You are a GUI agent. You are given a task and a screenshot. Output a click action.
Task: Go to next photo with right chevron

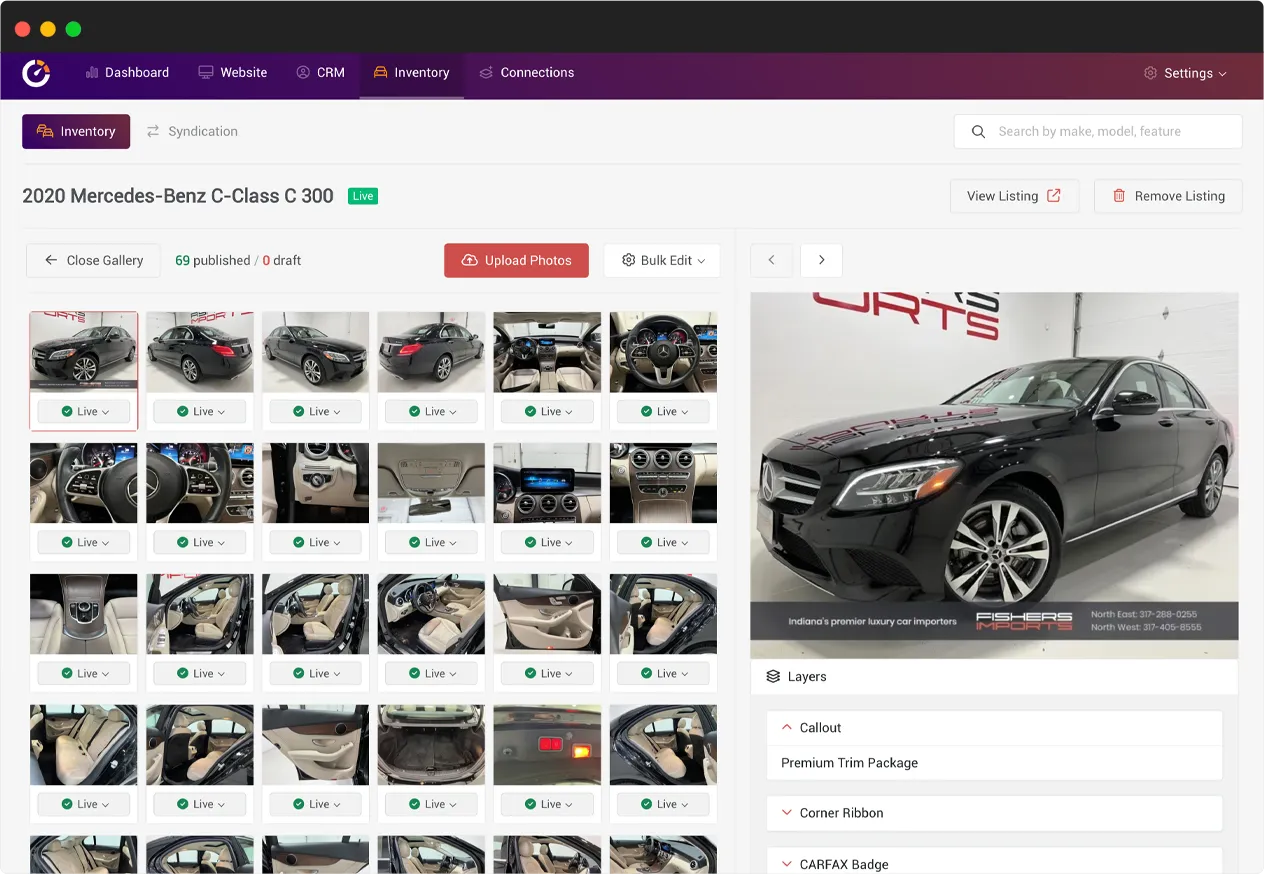pyautogui.click(x=821, y=260)
